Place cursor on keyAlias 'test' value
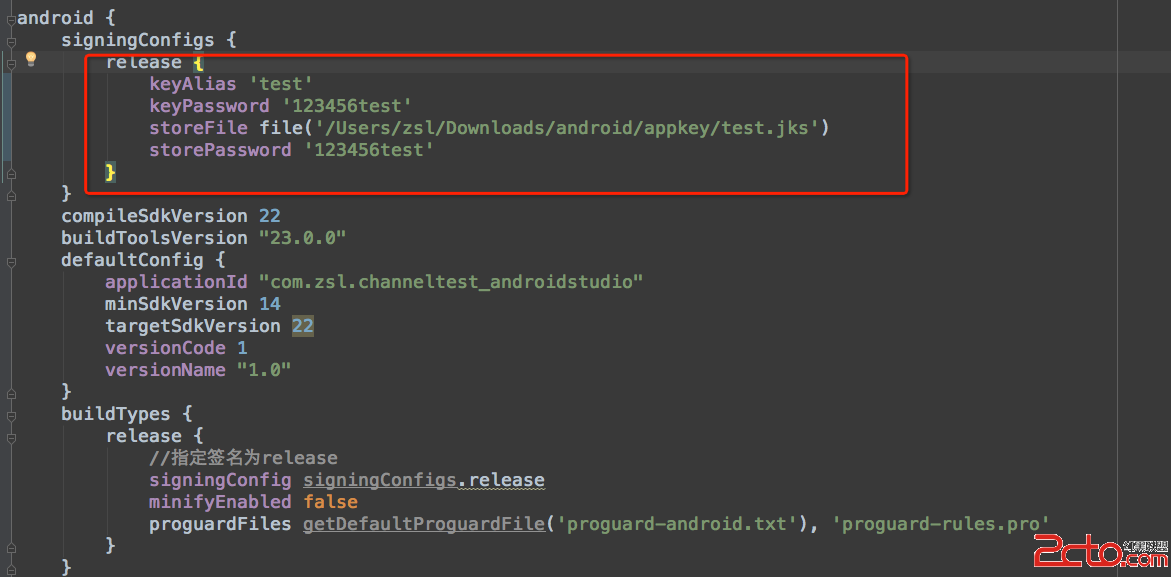Screen dimensions: 1171x577 tap(281, 84)
